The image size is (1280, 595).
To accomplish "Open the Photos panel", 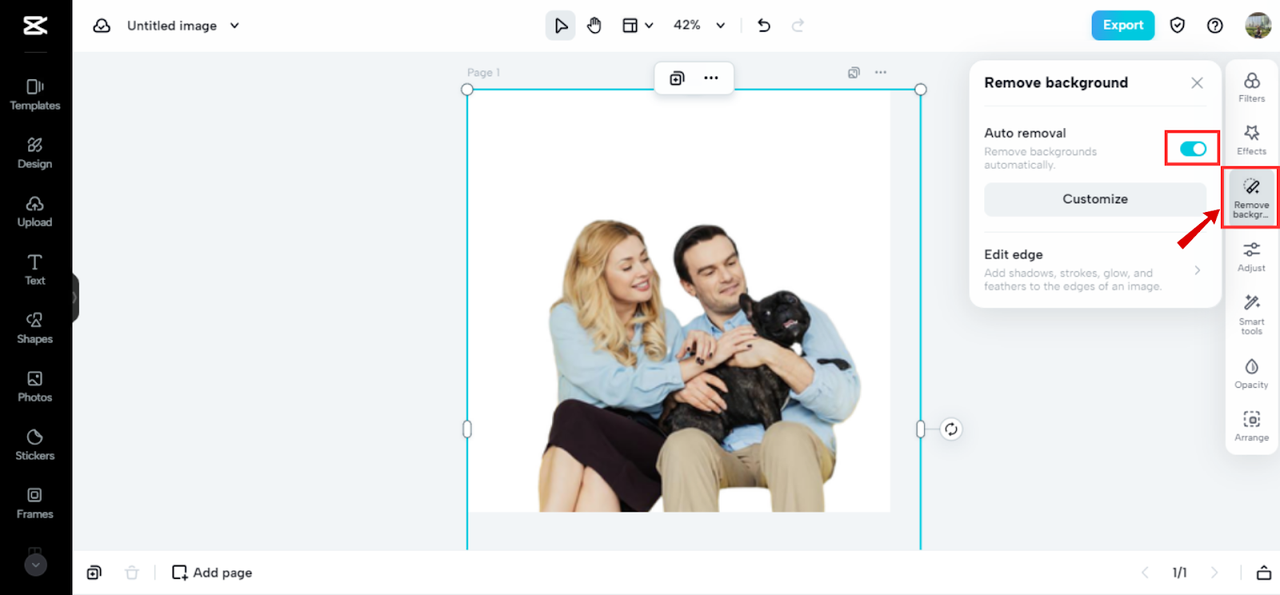I will click(x=35, y=387).
